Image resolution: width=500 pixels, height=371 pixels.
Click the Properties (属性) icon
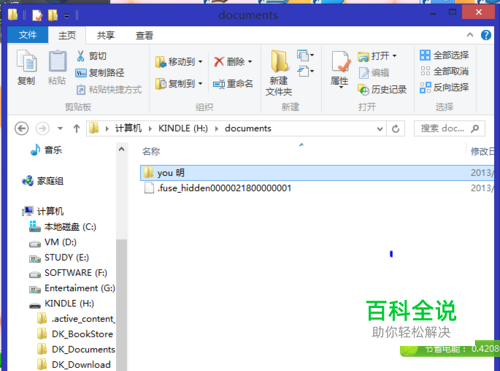click(x=340, y=69)
